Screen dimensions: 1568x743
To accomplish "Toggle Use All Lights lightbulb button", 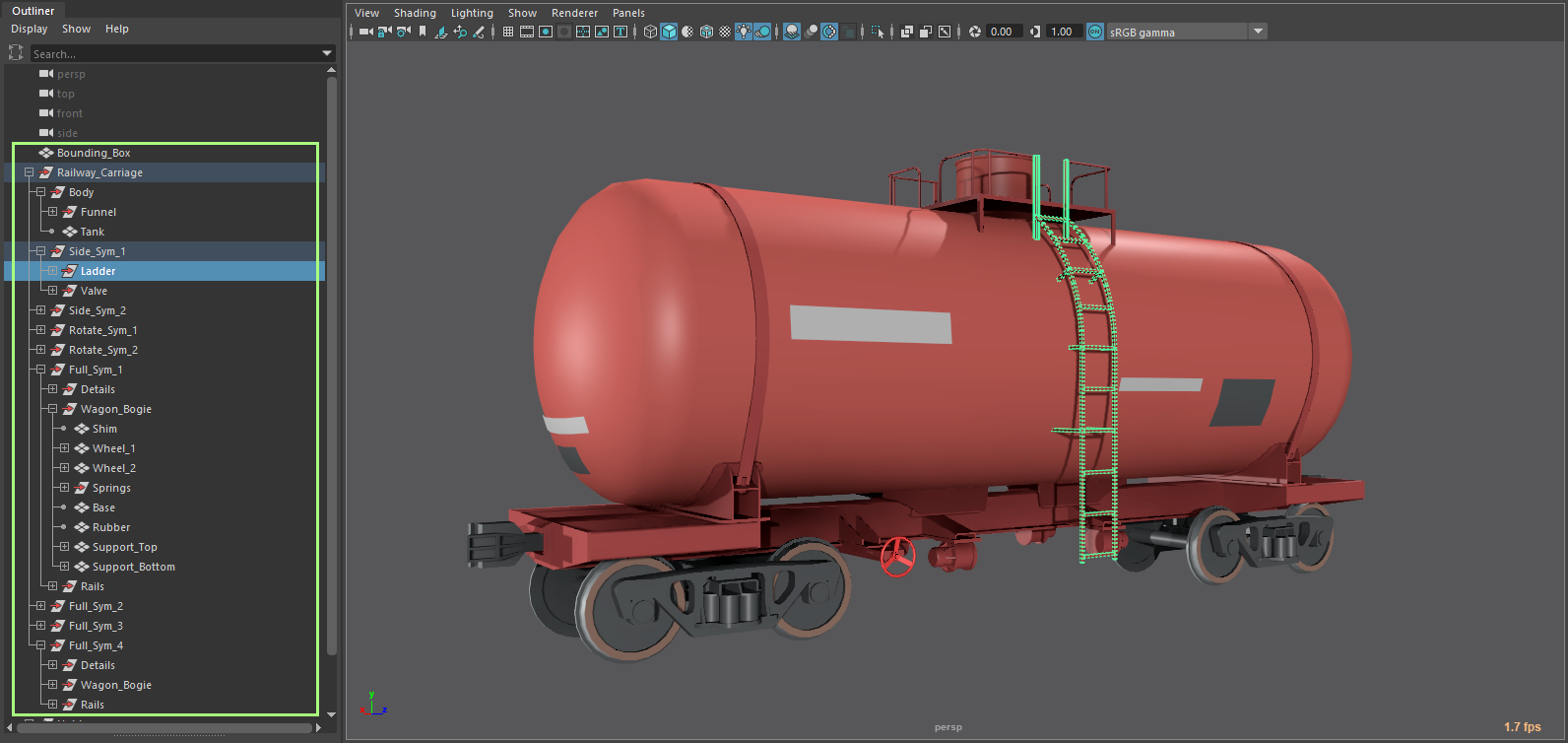I will pyautogui.click(x=744, y=32).
